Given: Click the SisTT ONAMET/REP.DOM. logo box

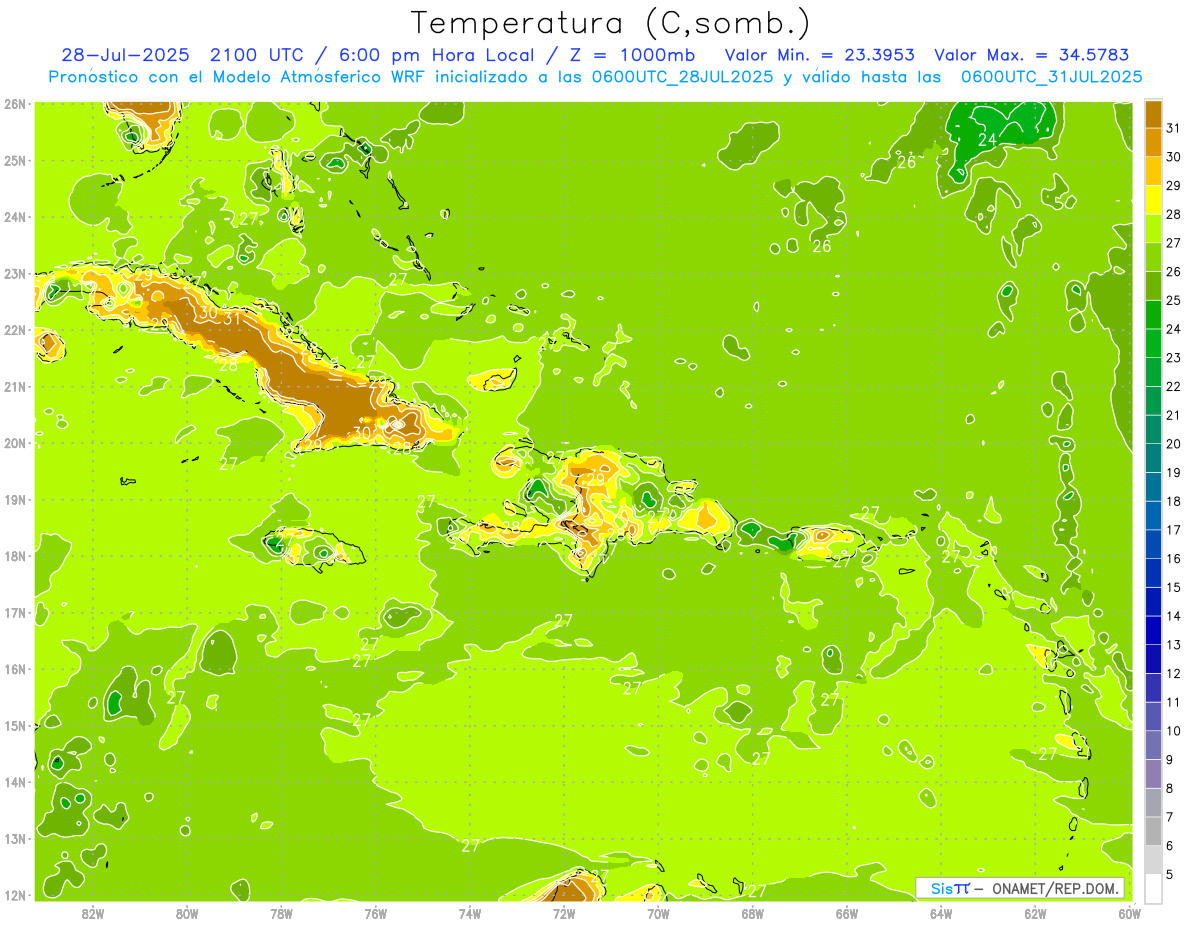Looking at the screenshot, I should point(1020,888).
